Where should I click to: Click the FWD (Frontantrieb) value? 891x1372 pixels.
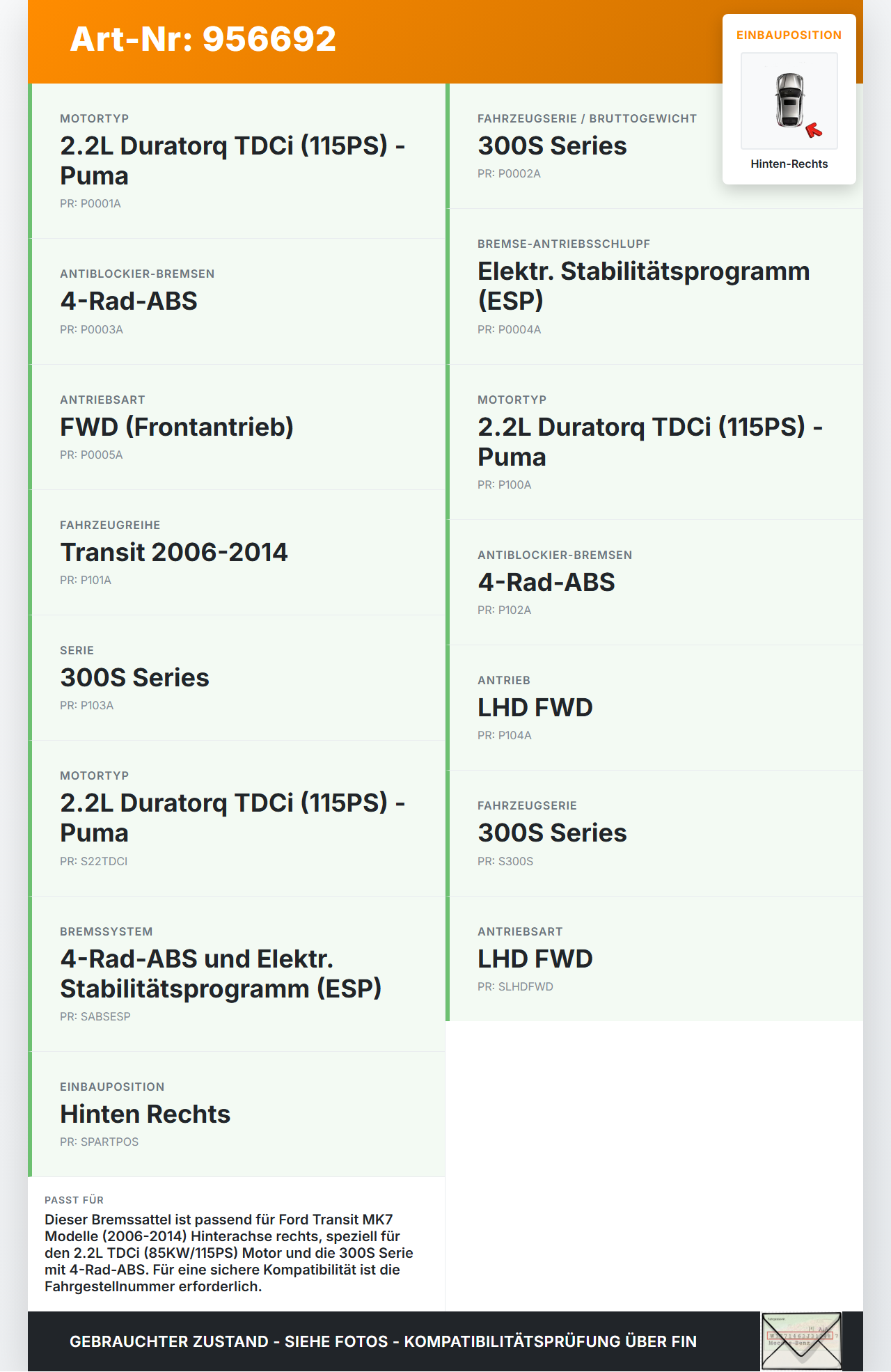point(177,427)
